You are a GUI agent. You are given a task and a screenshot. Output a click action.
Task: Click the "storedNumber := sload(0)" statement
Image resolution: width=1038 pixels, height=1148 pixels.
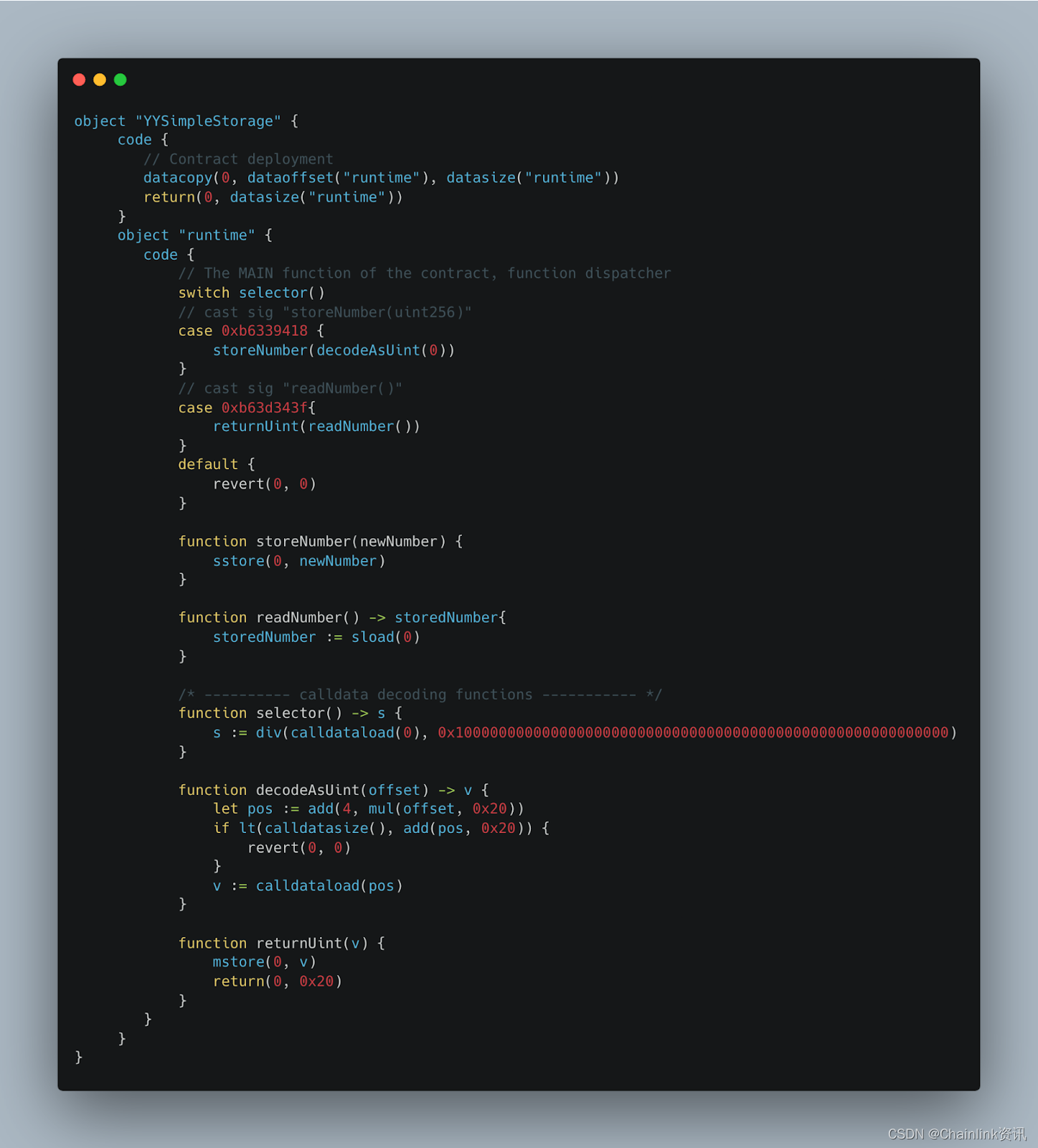(316, 637)
